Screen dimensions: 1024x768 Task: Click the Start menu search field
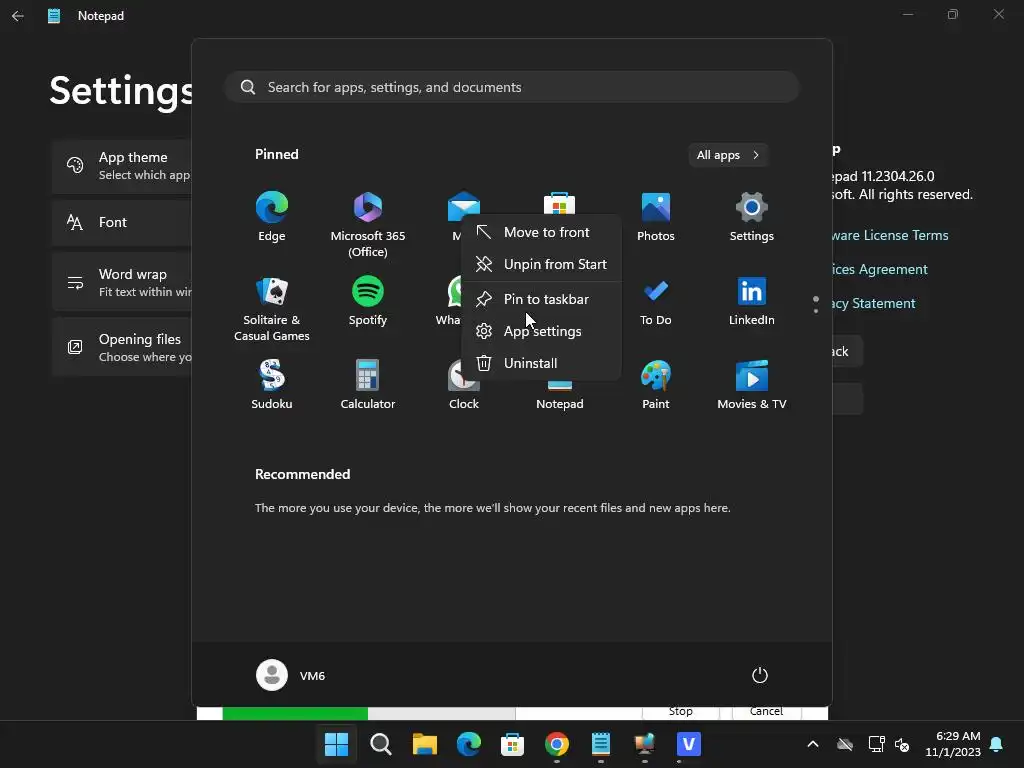click(512, 87)
